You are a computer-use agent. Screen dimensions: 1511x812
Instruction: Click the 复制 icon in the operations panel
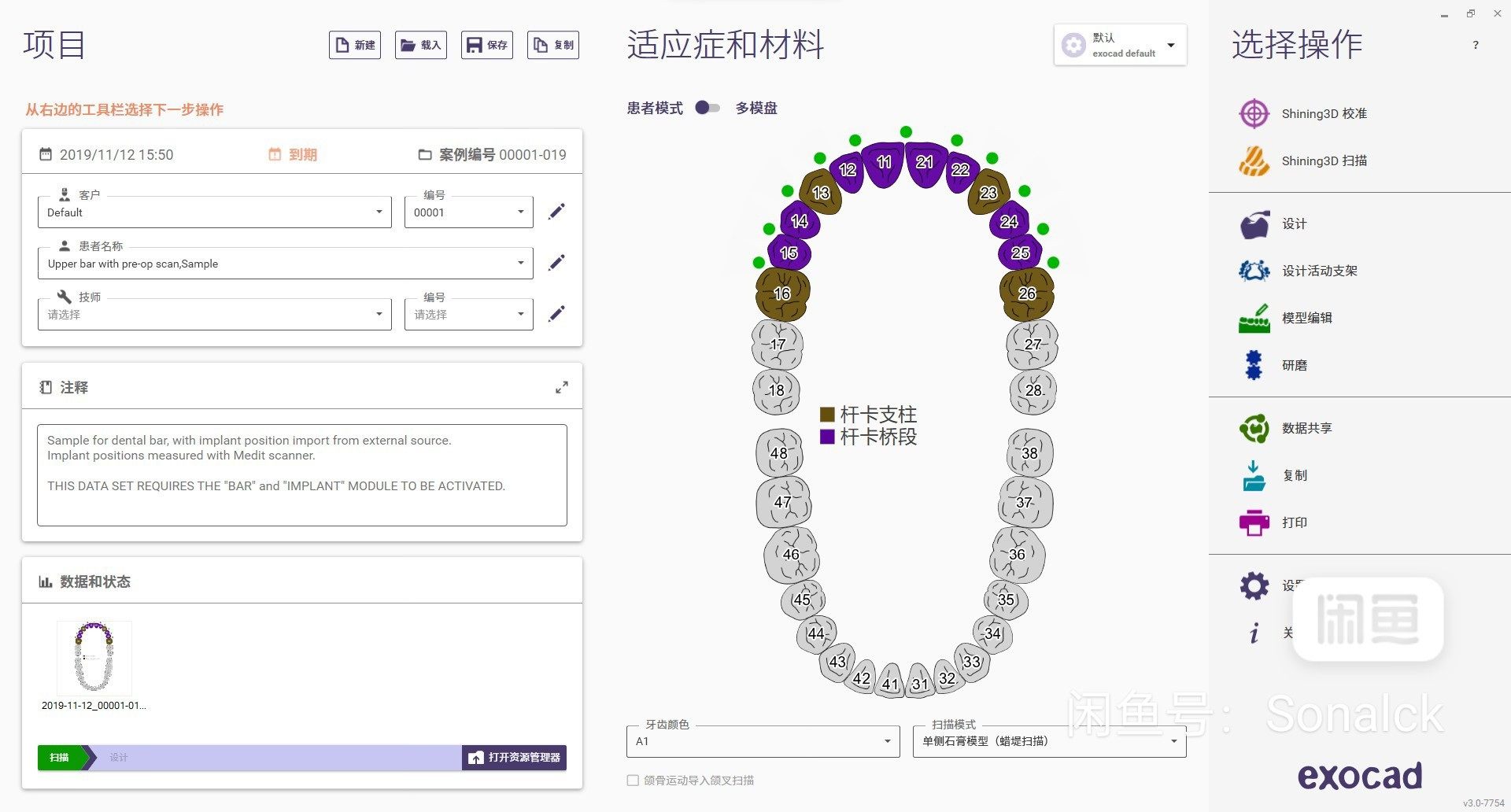[1254, 475]
